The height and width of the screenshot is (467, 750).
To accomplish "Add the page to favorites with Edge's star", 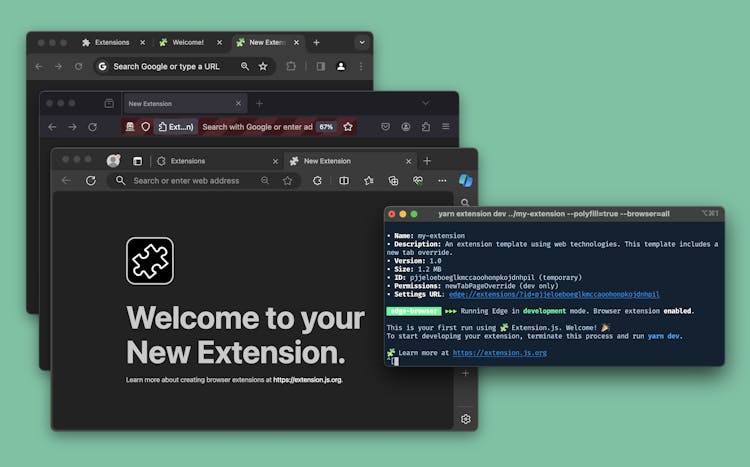I will (287, 180).
